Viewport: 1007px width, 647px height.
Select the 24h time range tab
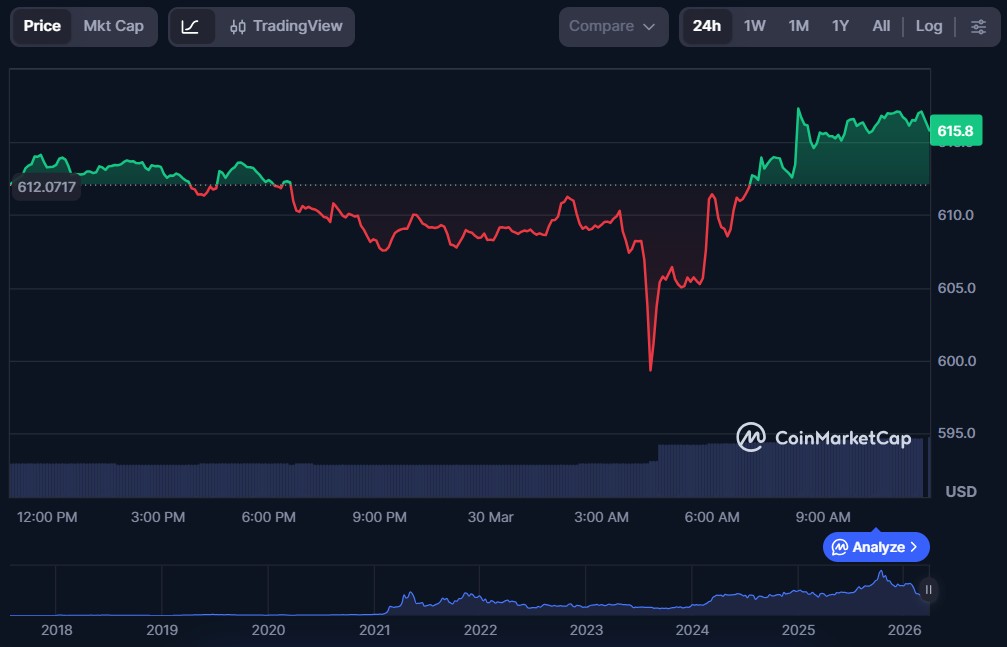[x=706, y=26]
